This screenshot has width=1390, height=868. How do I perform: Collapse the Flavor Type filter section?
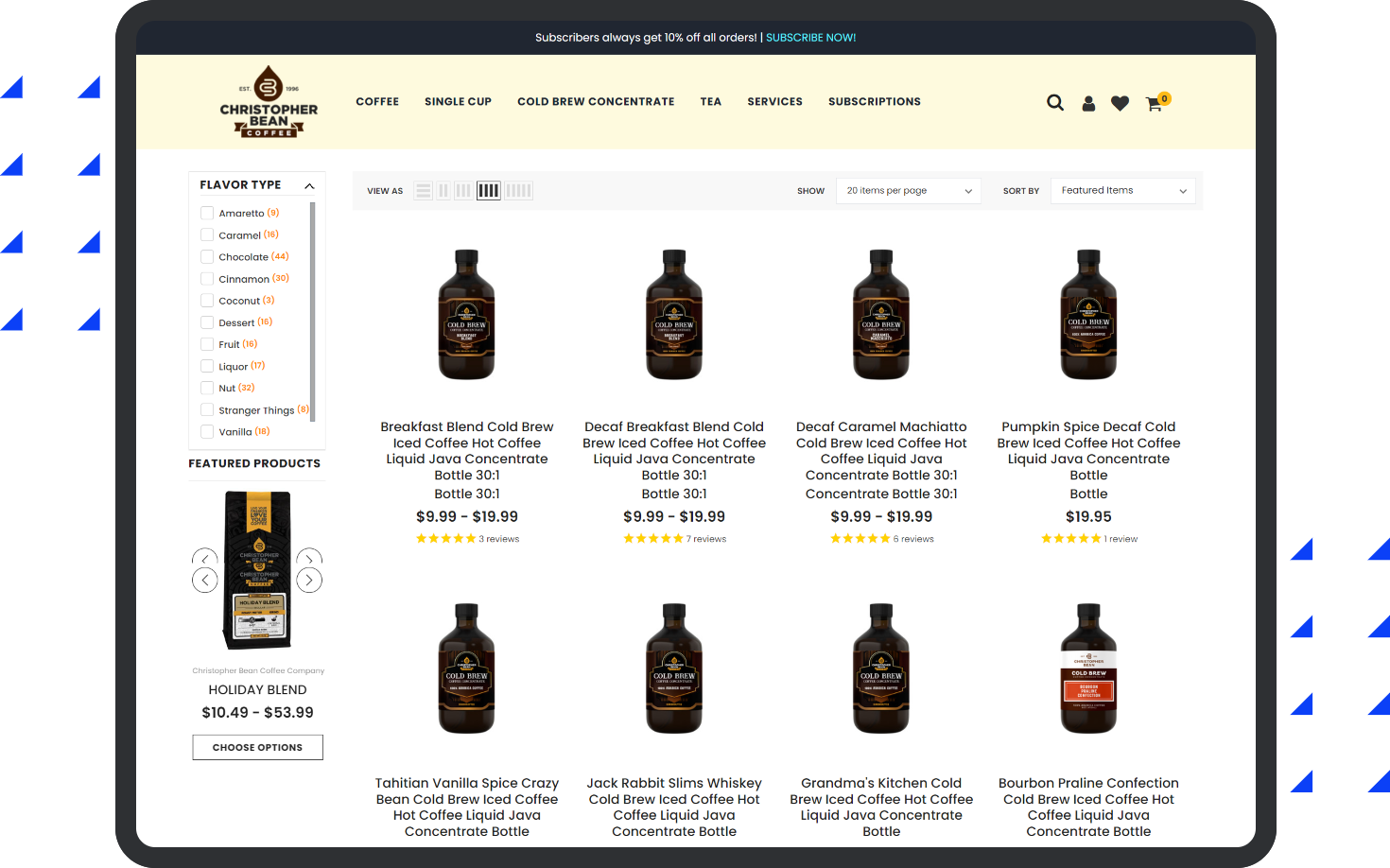click(309, 186)
